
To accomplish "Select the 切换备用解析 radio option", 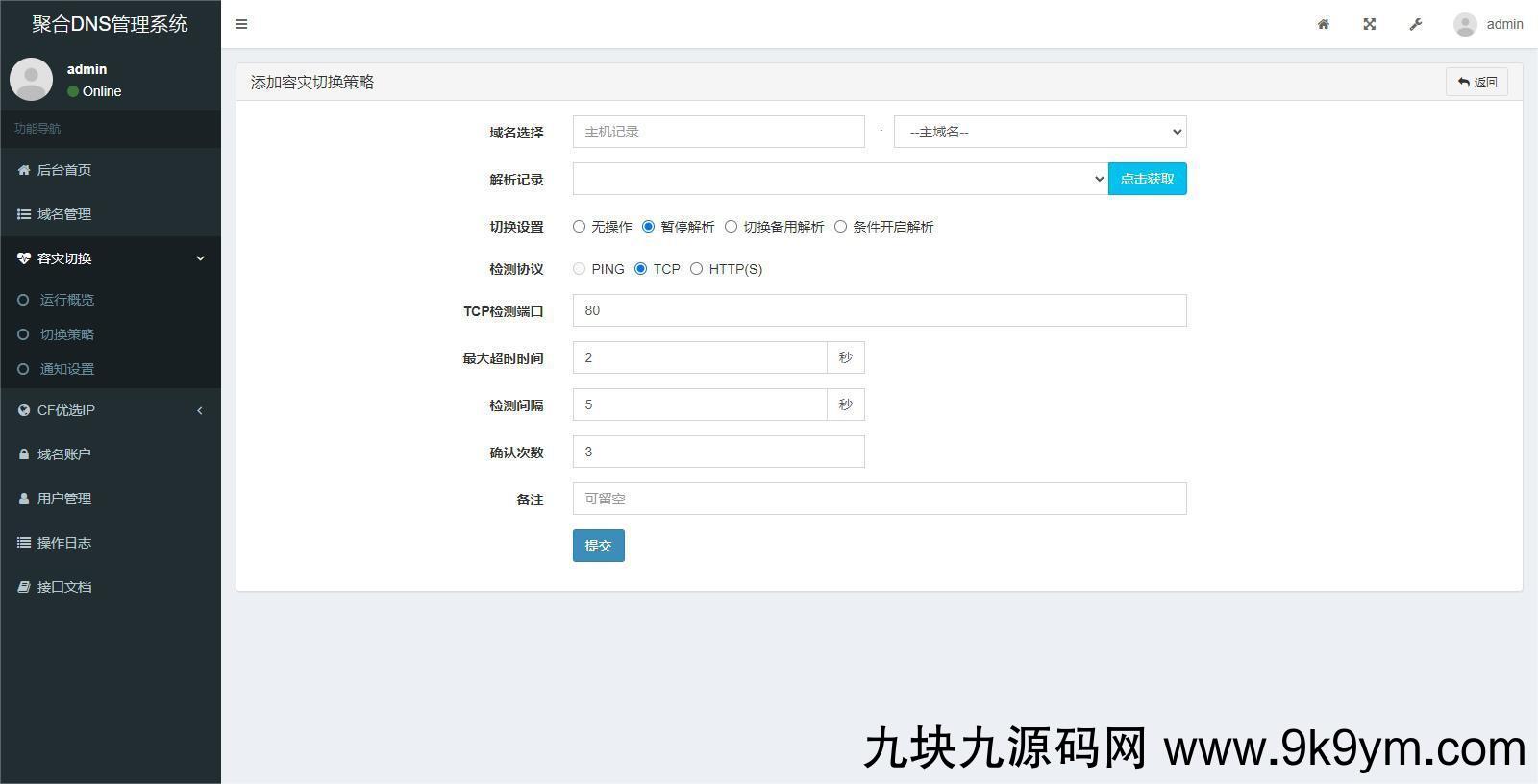I will [x=731, y=227].
